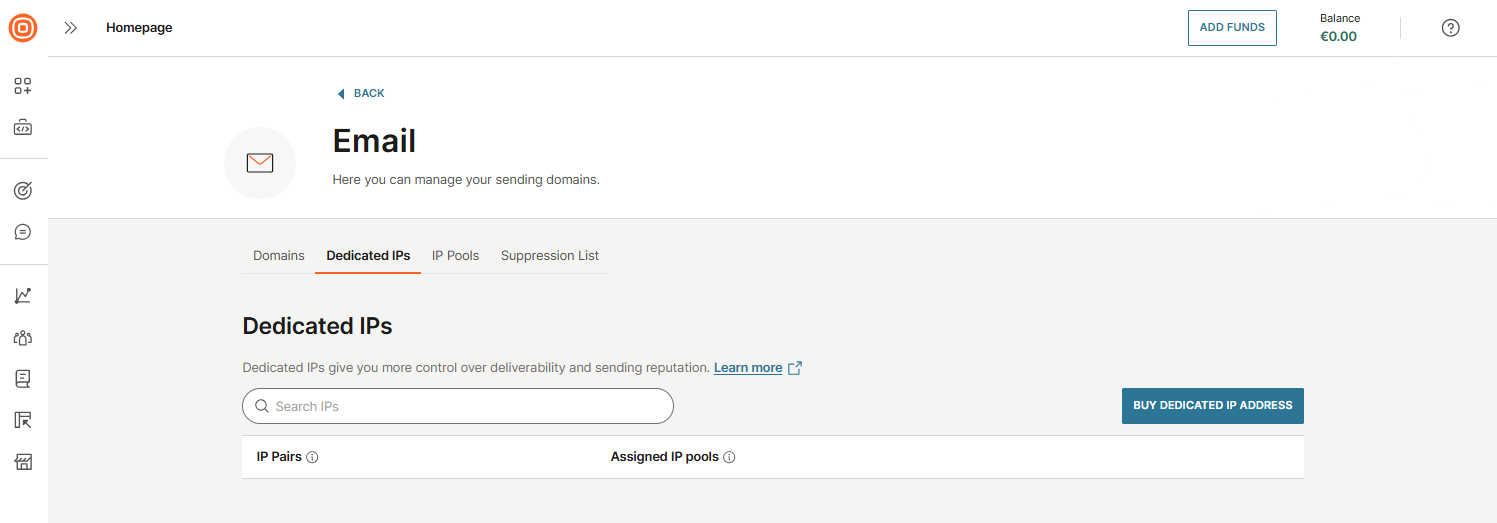The height and width of the screenshot is (523, 1497).
Task: Open the chat bubble icon in sidebar
Action: point(23,232)
